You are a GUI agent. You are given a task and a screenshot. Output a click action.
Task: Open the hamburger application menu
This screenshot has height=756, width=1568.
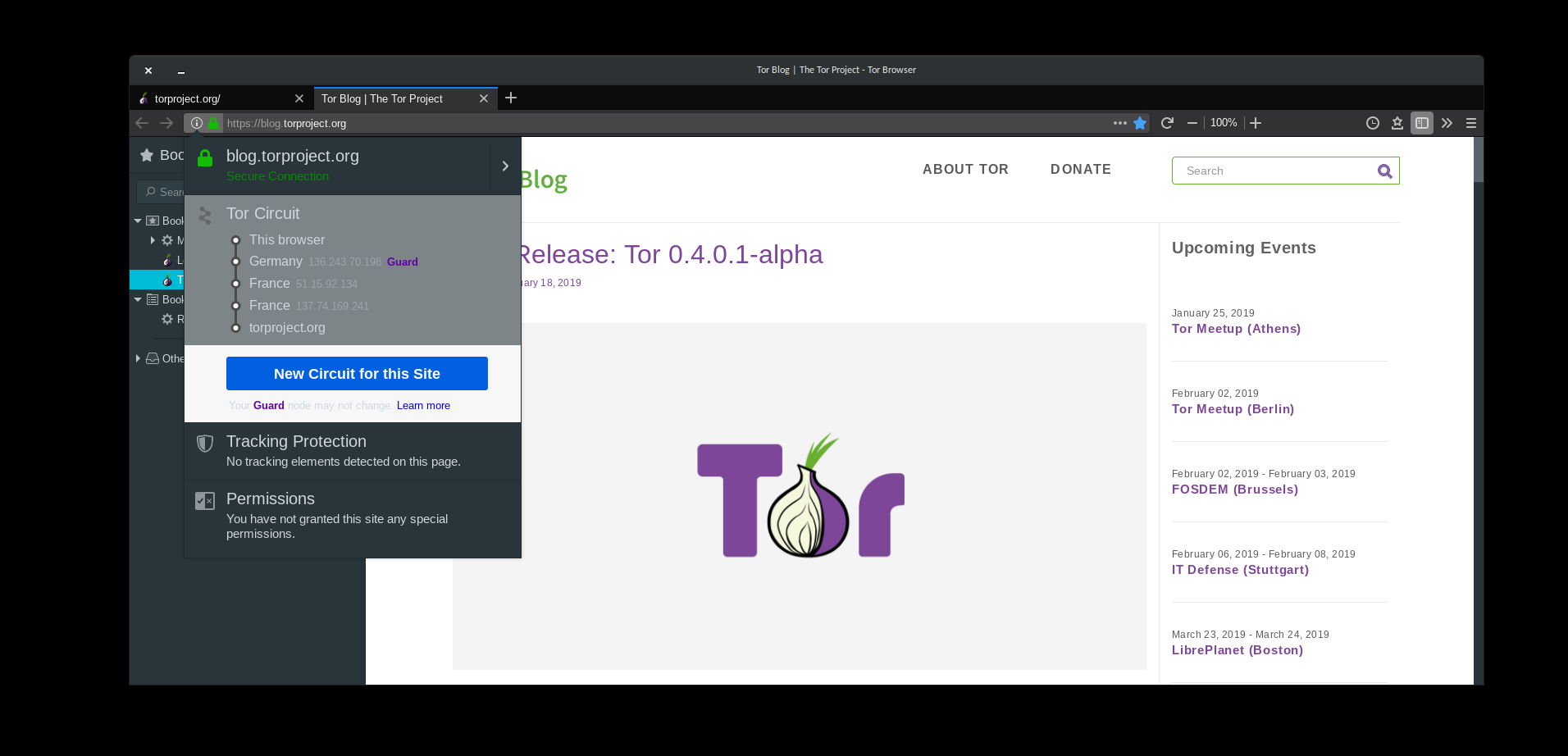(1471, 123)
